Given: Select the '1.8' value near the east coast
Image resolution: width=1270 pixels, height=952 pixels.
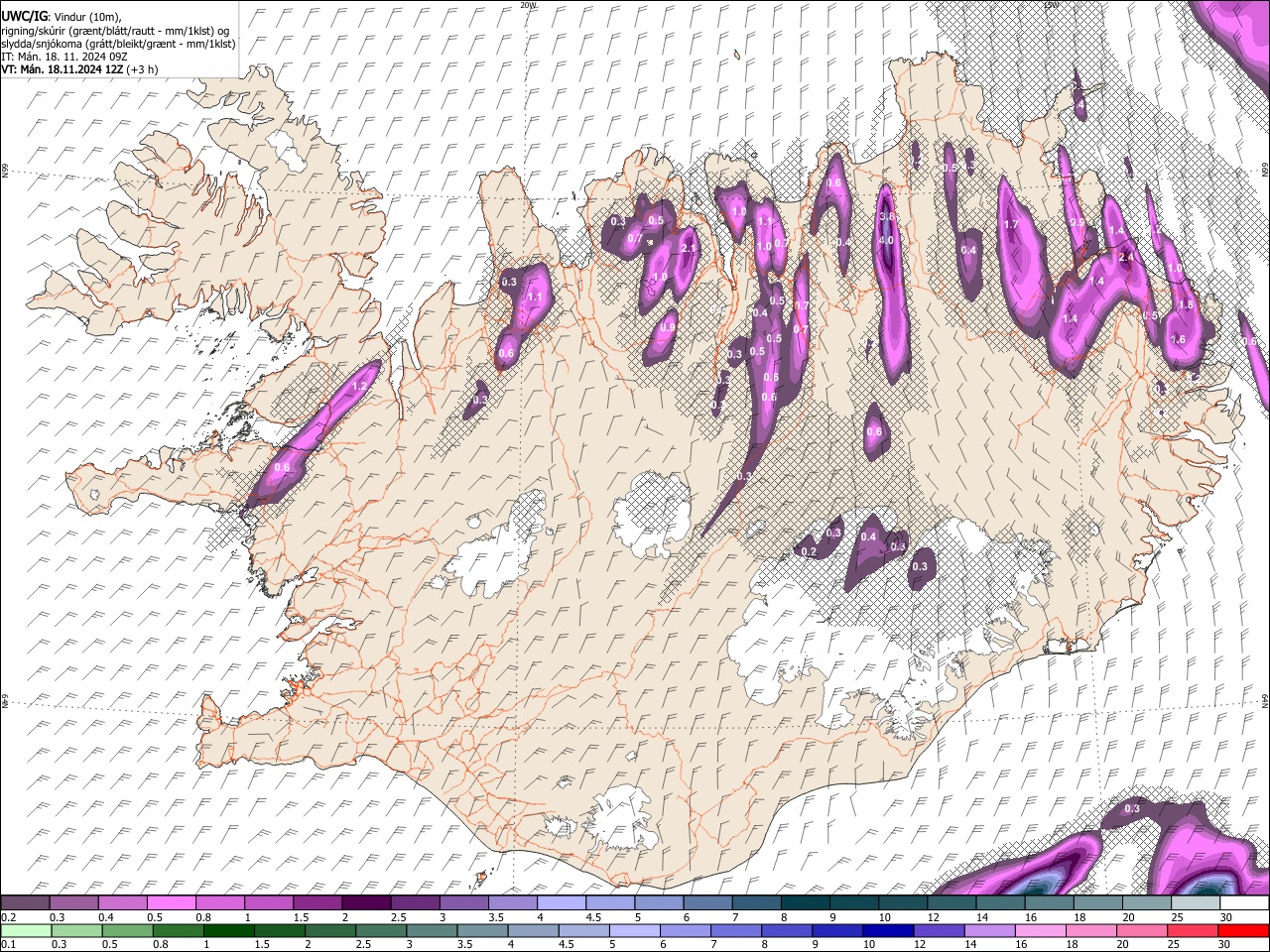Looking at the screenshot, I should point(1185,305).
